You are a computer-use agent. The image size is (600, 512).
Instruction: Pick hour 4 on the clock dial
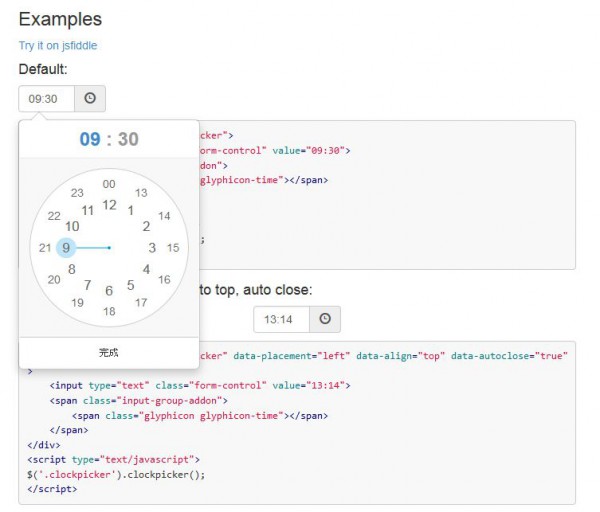click(146, 269)
